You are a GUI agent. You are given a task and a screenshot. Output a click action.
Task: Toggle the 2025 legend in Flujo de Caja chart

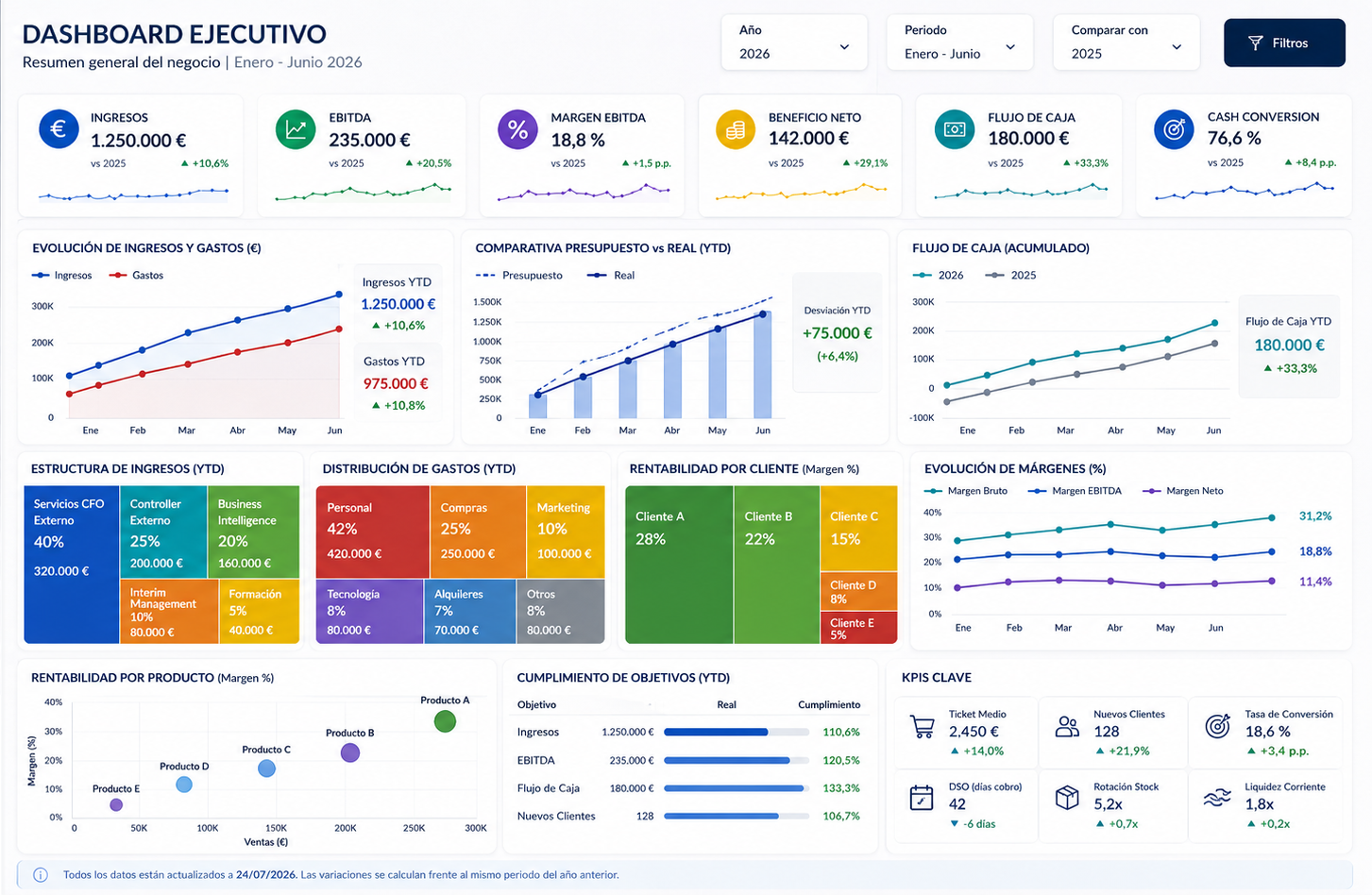1010,276
